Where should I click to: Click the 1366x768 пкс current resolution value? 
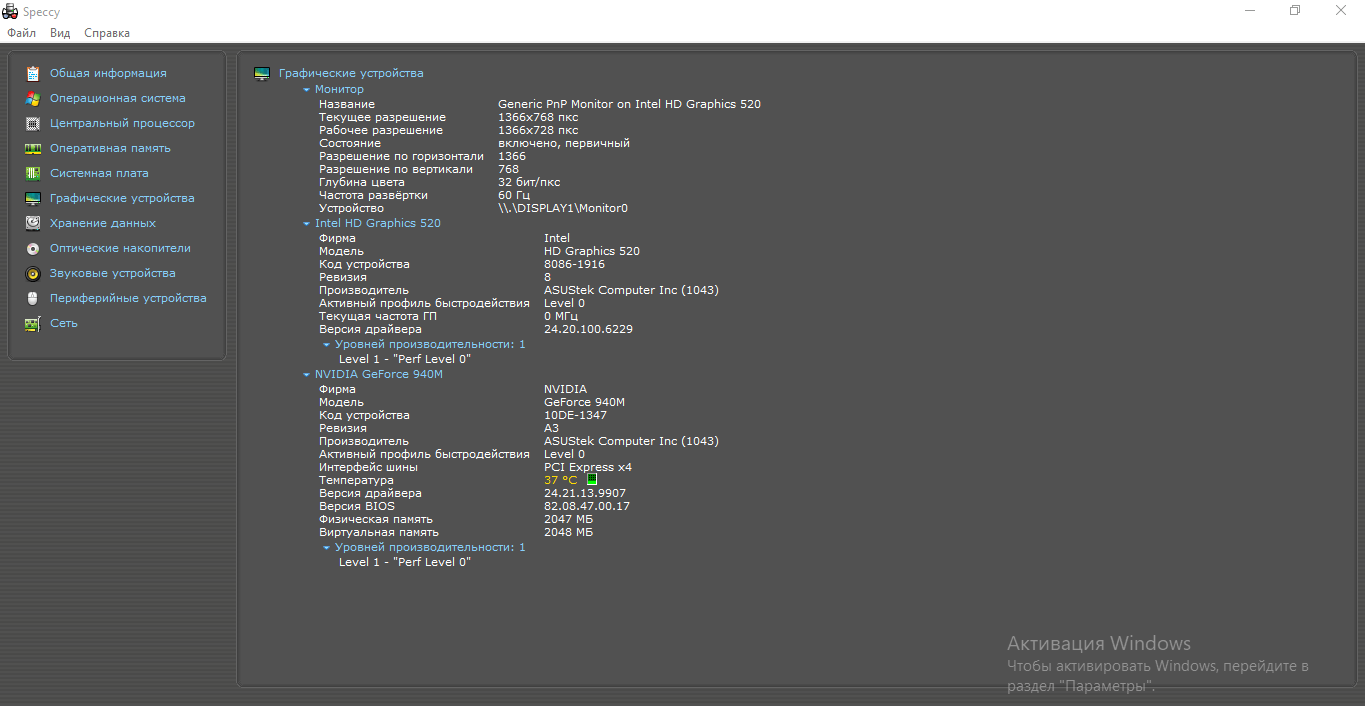[x=538, y=117]
